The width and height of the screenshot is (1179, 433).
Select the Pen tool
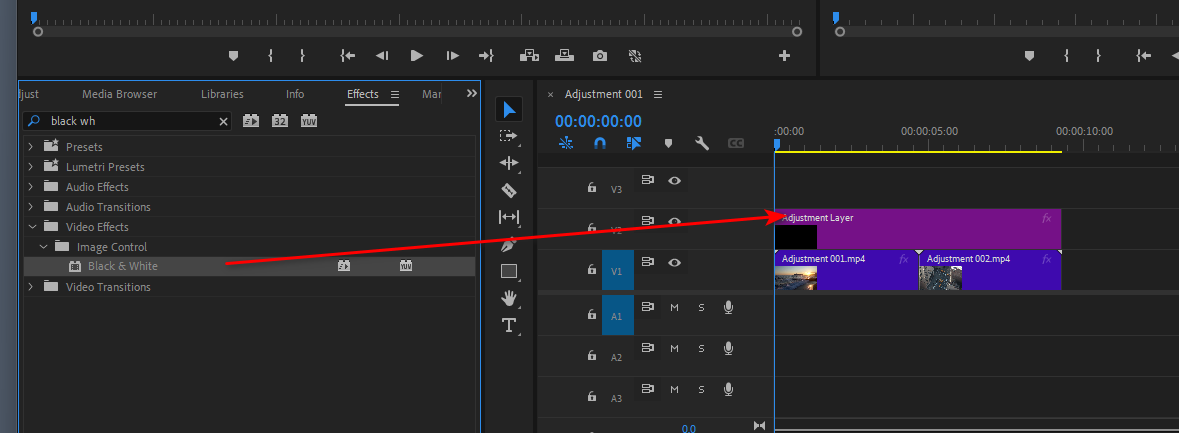tap(509, 244)
